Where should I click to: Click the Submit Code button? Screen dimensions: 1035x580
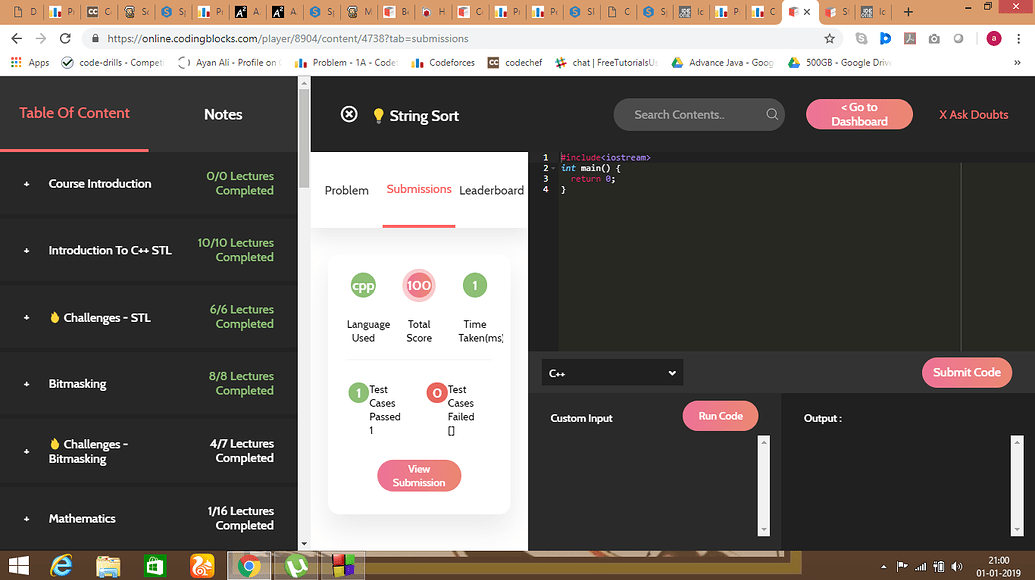coord(966,372)
